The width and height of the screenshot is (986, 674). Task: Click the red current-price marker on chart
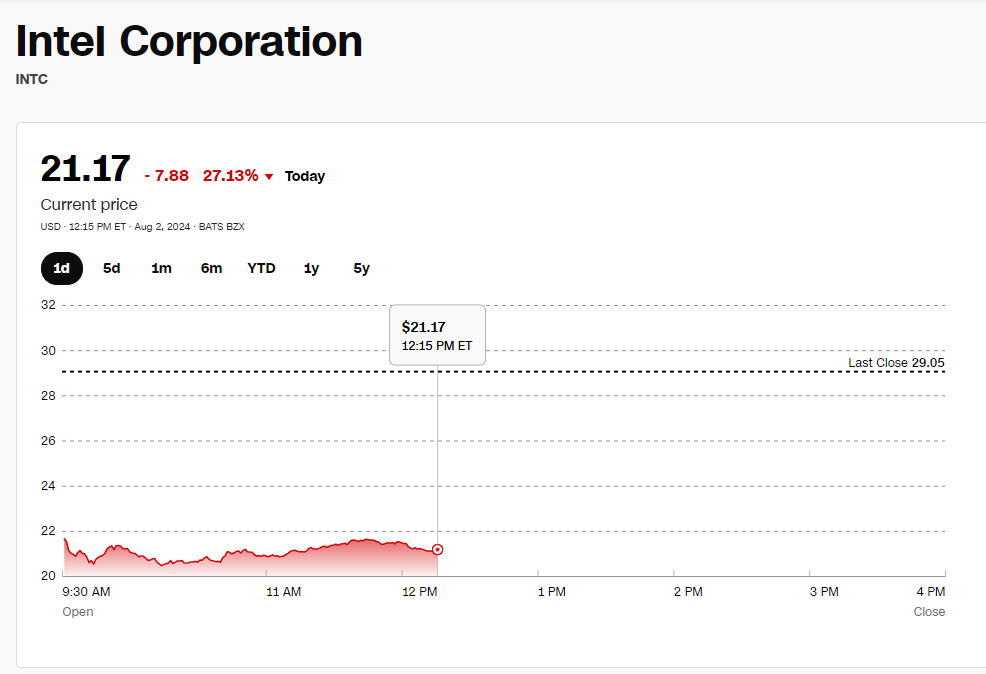438,550
